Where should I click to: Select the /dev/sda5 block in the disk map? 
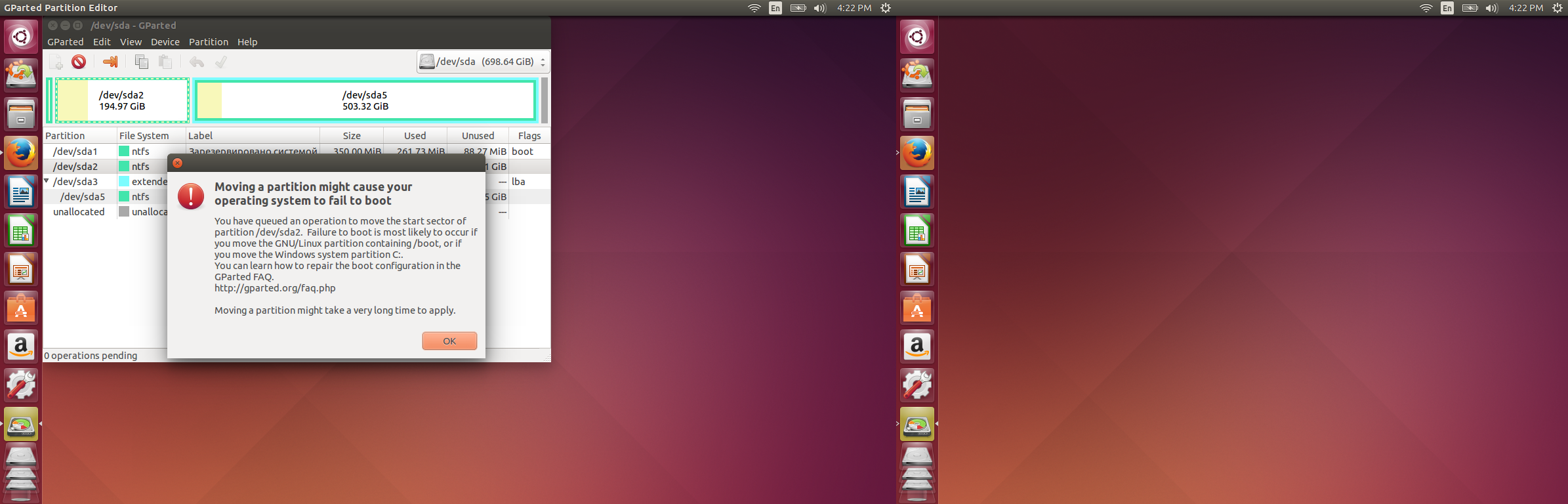coord(365,100)
